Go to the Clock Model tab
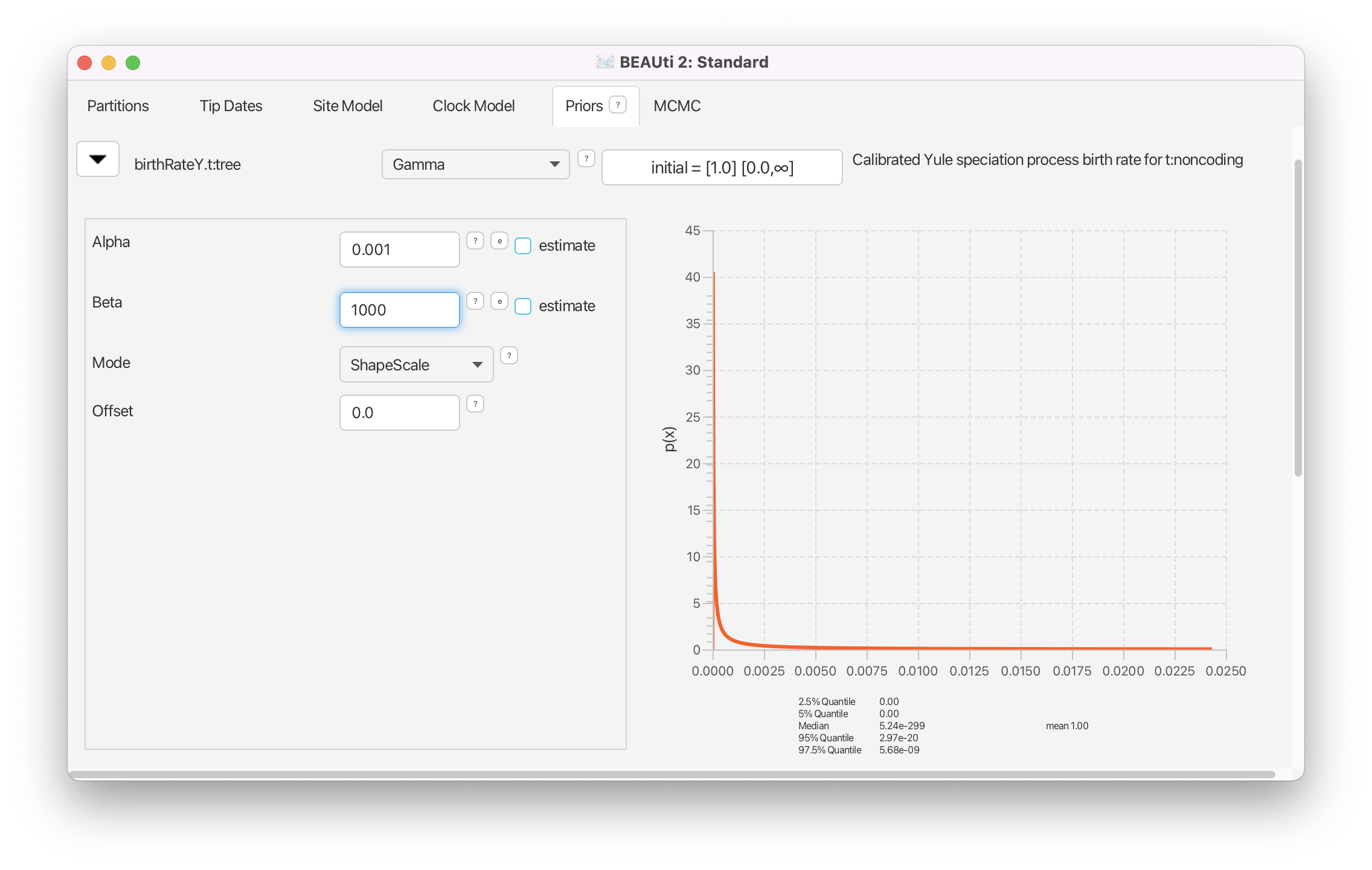This screenshot has height=870, width=1372. coord(473,106)
